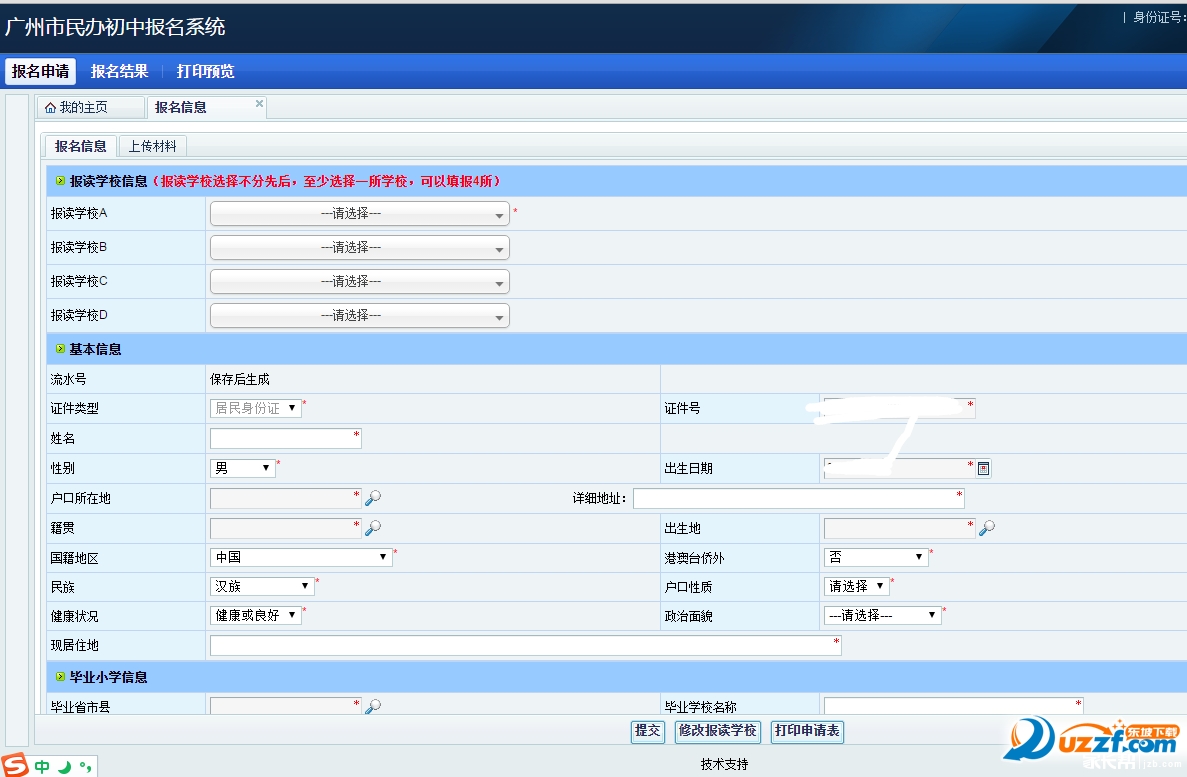1187x777 pixels.
Task: Open the 民族 dropdown showing 汉族
Action: [262, 586]
